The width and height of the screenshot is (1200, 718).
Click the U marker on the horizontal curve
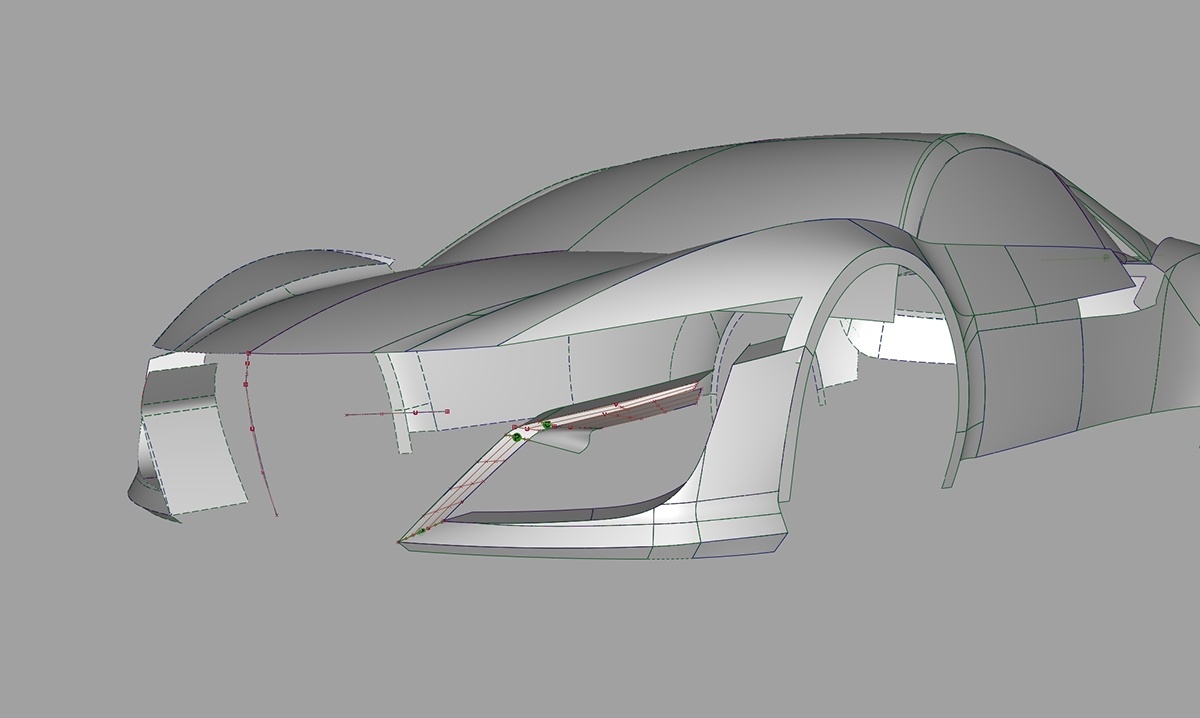(x=415, y=411)
